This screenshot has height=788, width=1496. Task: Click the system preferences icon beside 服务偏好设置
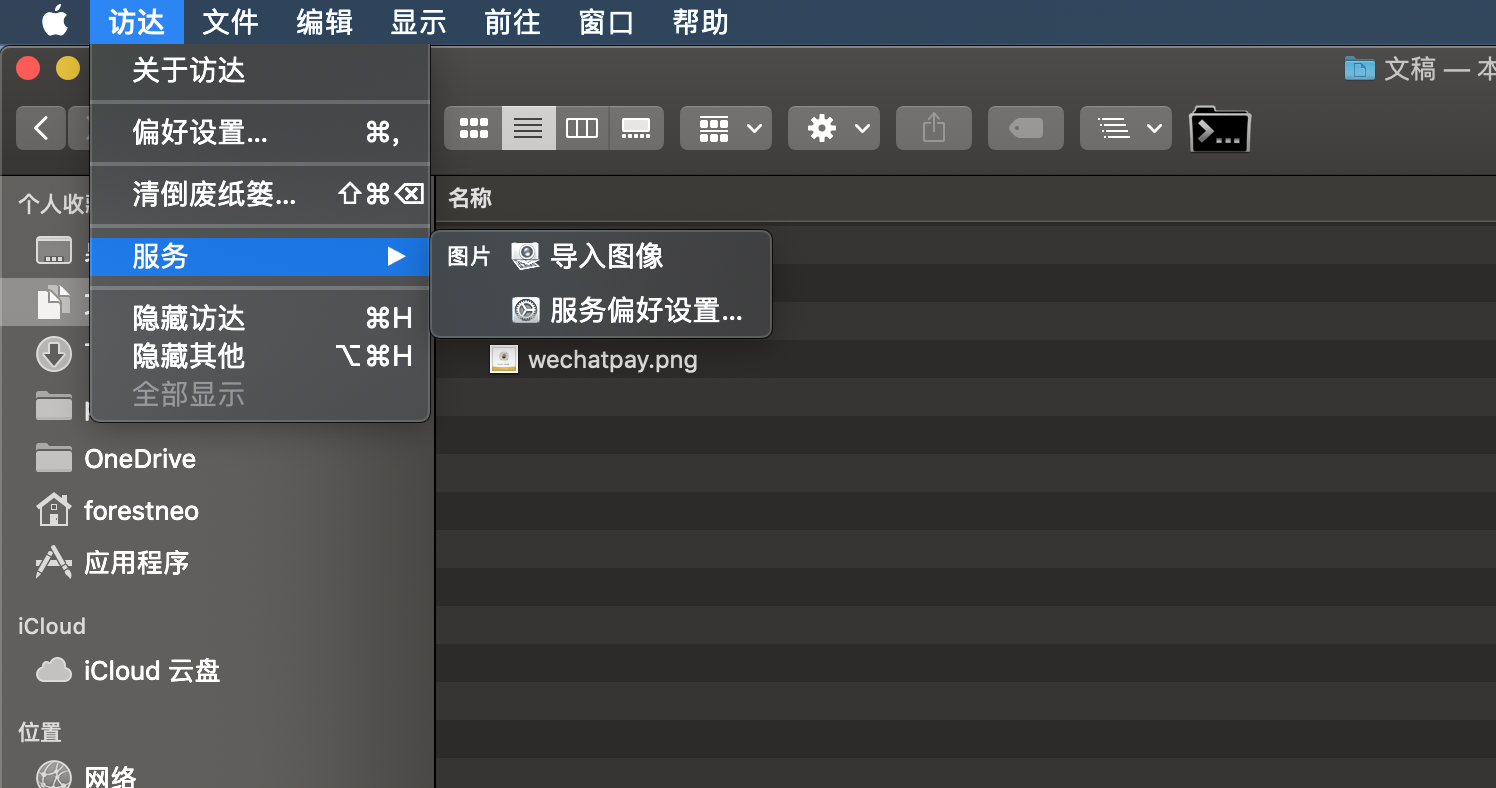click(x=526, y=311)
